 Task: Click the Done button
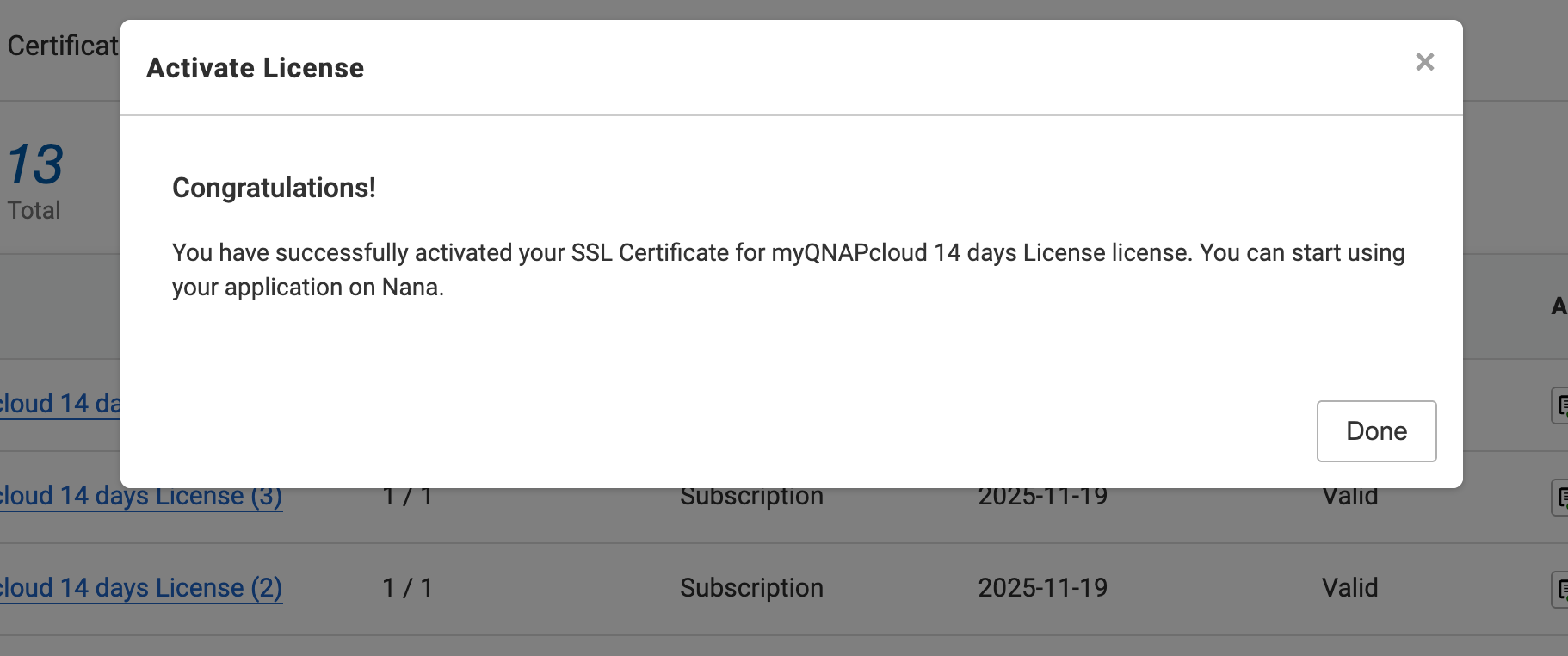1376,431
